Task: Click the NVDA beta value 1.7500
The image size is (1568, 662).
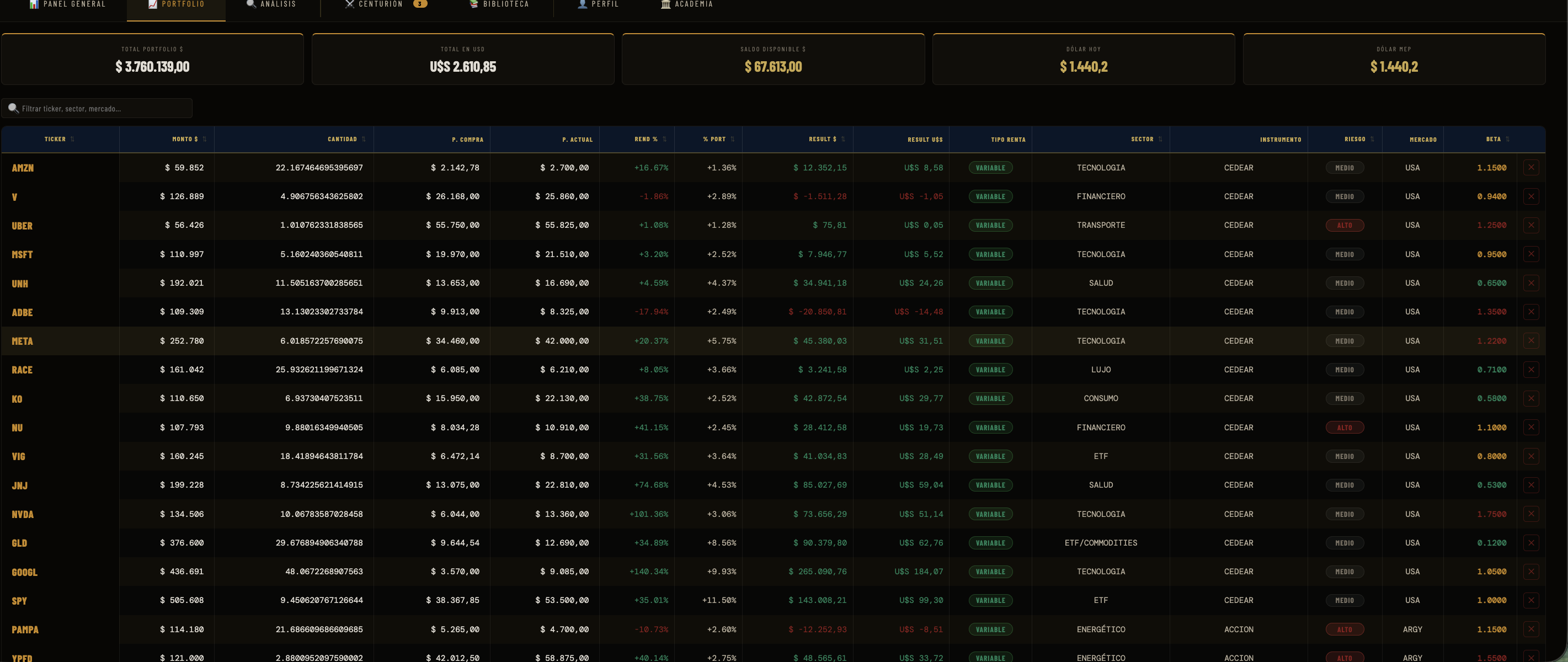Action: pyautogui.click(x=1492, y=514)
